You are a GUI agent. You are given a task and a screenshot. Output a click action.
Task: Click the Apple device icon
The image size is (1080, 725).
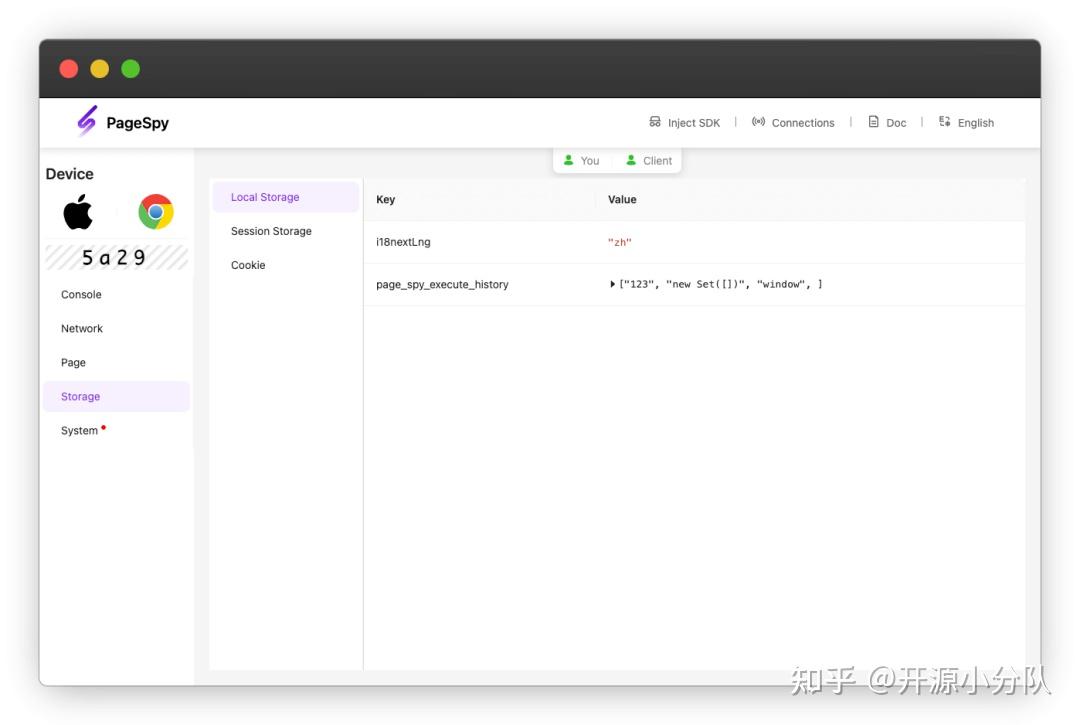78,212
